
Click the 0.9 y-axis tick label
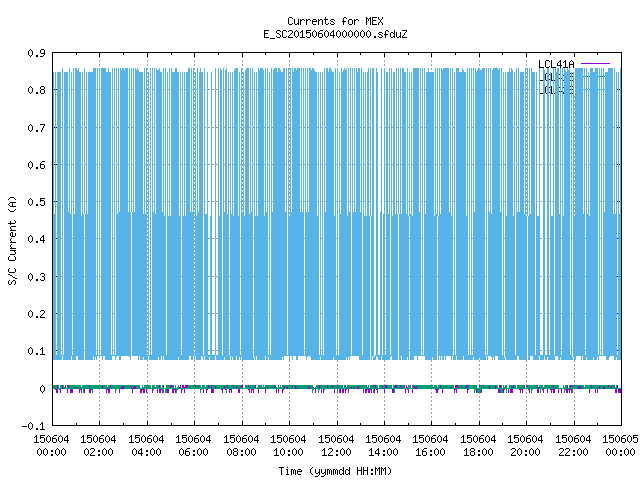coord(36,53)
